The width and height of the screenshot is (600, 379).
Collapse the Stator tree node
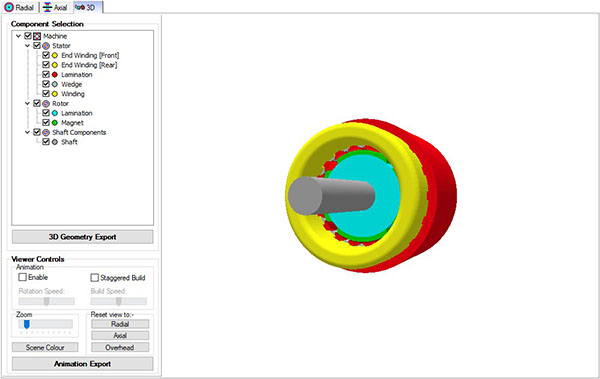[27, 46]
